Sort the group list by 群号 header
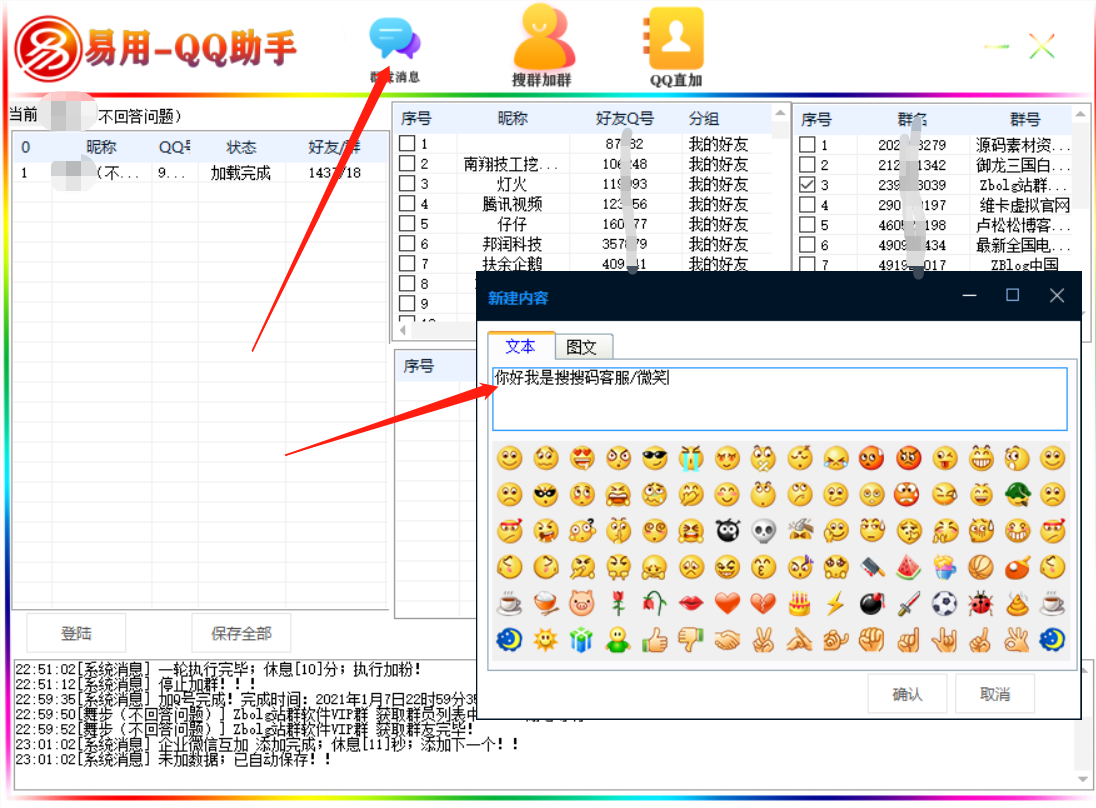 [x=1025, y=120]
